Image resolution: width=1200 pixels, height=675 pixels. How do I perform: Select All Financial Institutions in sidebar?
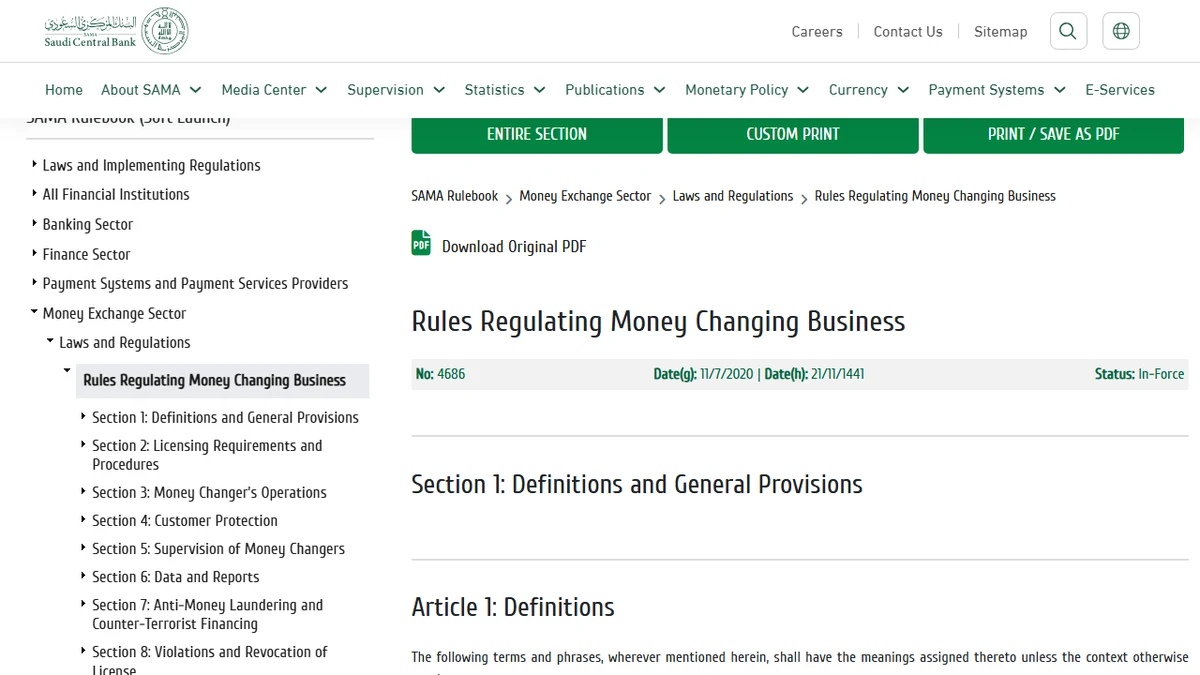pyautogui.click(x=116, y=195)
